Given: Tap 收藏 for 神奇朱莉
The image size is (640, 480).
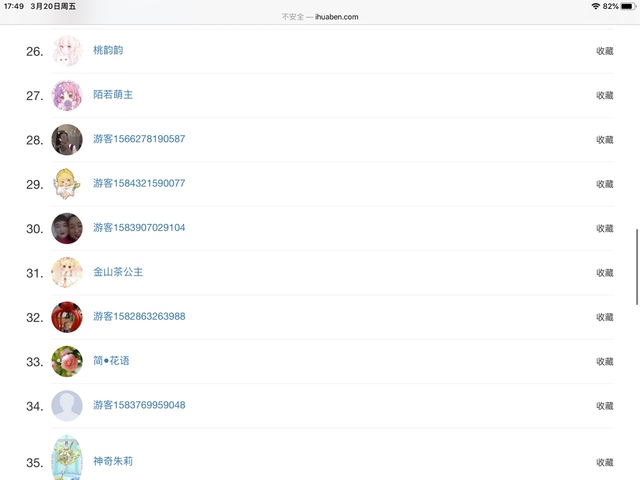Looking at the screenshot, I should click(604, 462).
